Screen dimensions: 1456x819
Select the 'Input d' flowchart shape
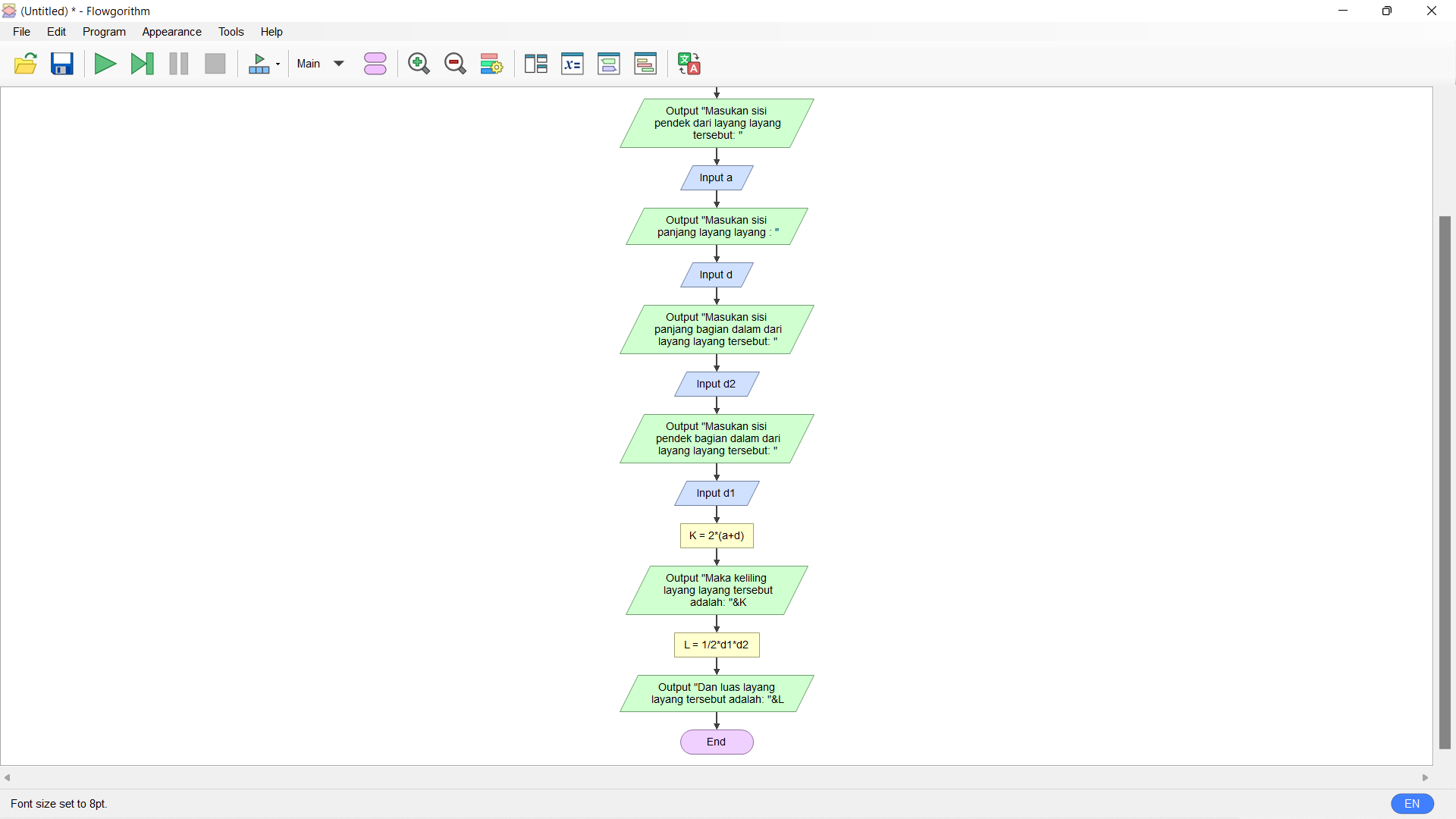[717, 275]
